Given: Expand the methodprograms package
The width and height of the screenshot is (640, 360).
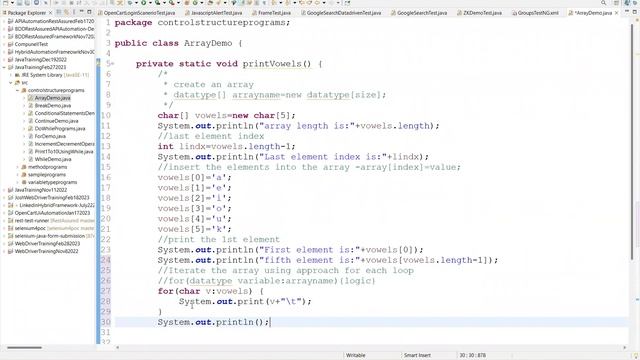Looking at the screenshot, I should click(x=18, y=167).
